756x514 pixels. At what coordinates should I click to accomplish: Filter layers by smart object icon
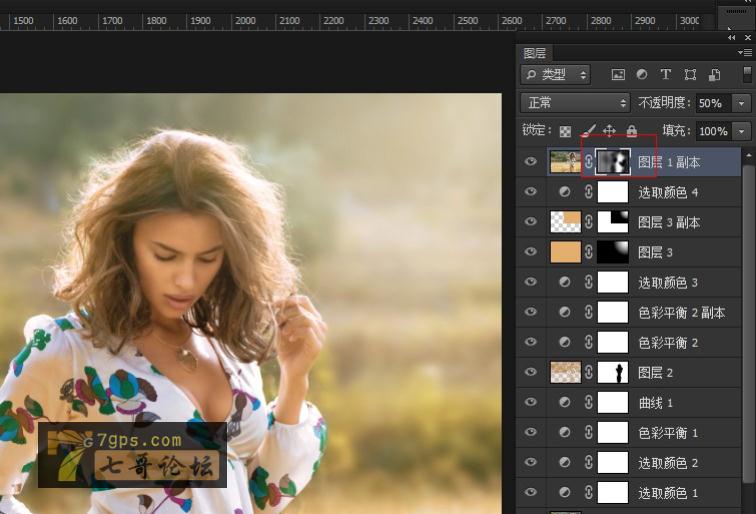click(715, 74)
